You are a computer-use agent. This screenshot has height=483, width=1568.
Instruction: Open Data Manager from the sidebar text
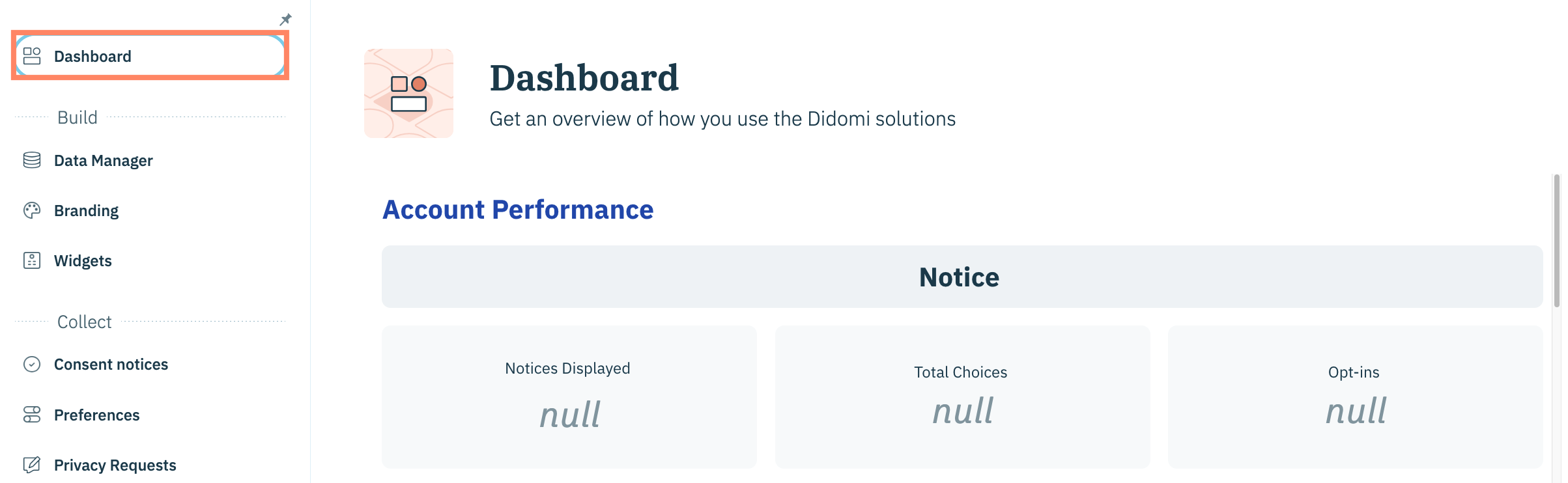pyautogui.click(x=103, y=161)
